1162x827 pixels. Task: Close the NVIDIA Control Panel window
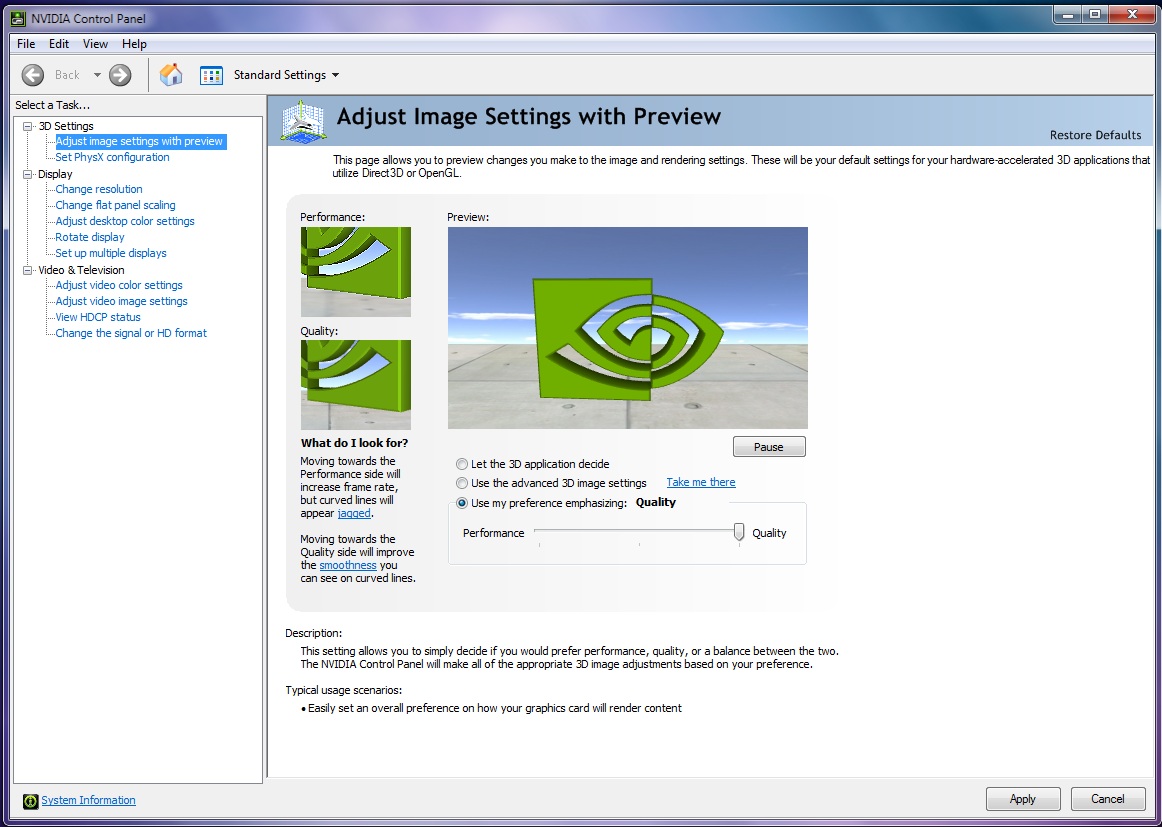tap(1132, 14)
